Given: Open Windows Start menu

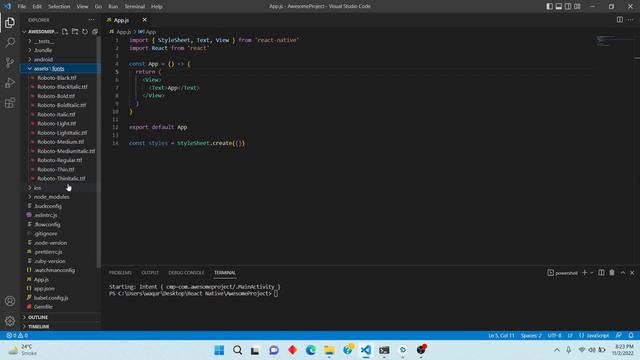Looking at the screenshot, I should click(x=219, y=350).
